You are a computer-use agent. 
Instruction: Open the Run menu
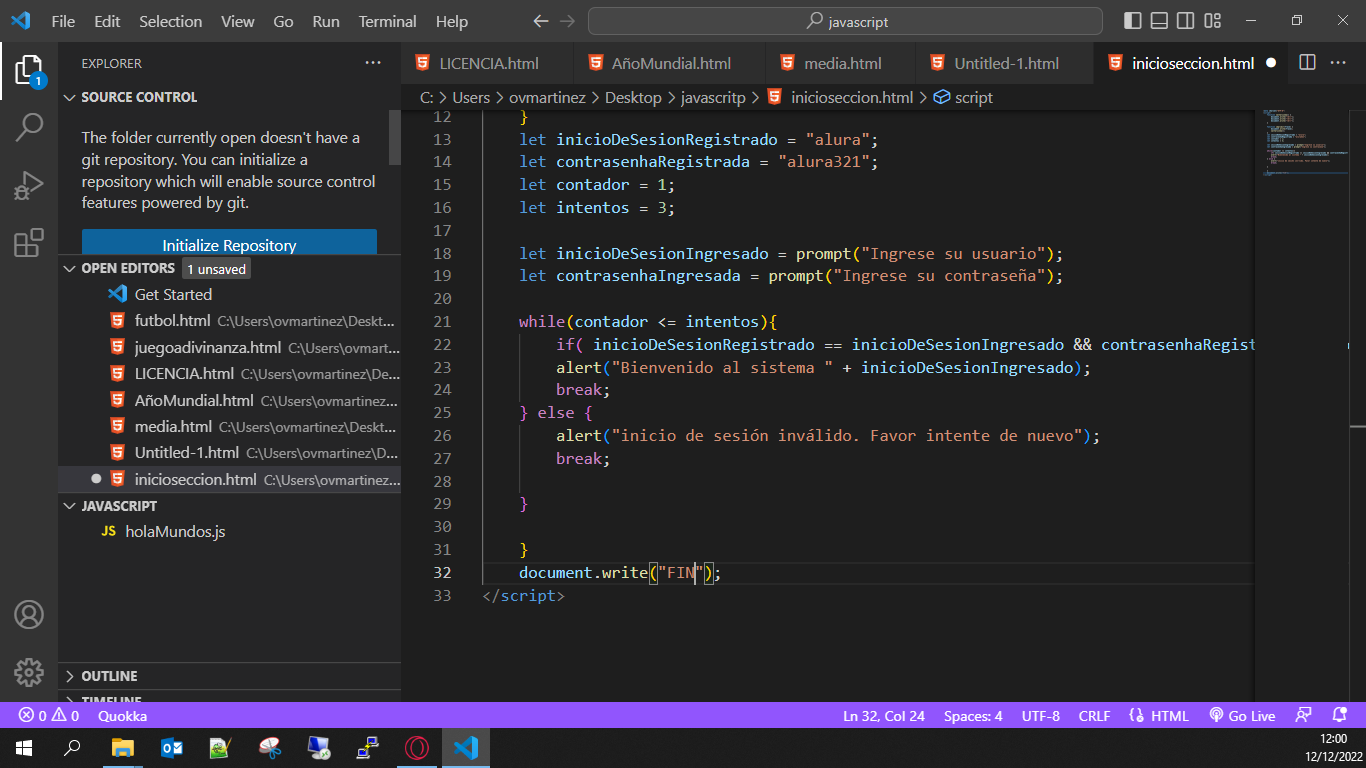[x=326, y=21]
